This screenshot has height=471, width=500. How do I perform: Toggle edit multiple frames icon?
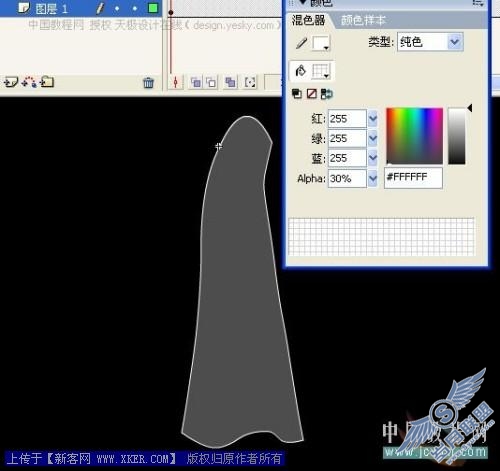pos(230,82)
